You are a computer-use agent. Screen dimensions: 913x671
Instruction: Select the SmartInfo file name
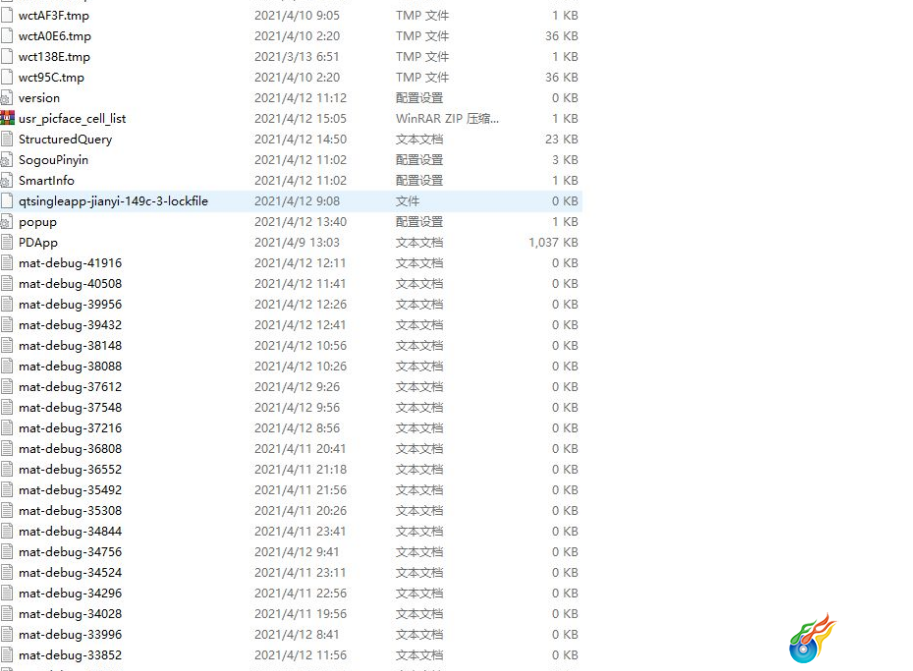[x=47, y=181]
